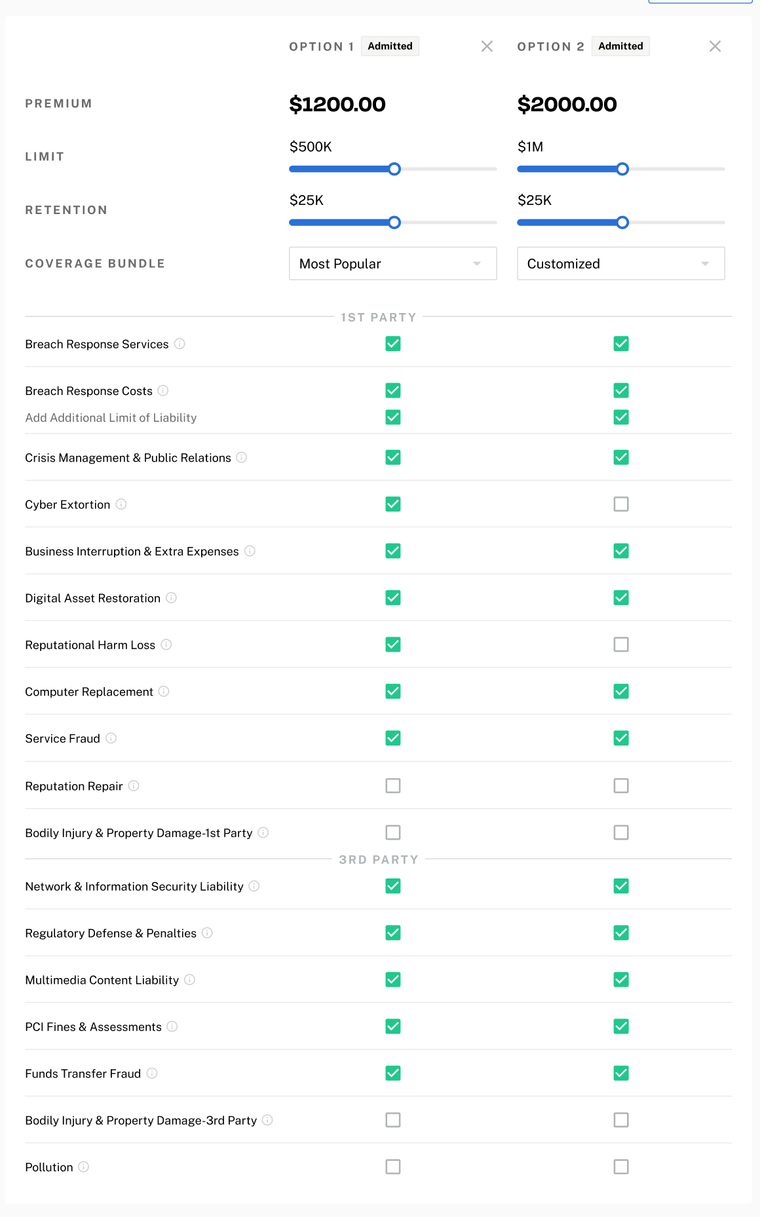
Task: Show info for Crisis Management & Public Relations
Action: pyautogui.click(x=242, y=458)
